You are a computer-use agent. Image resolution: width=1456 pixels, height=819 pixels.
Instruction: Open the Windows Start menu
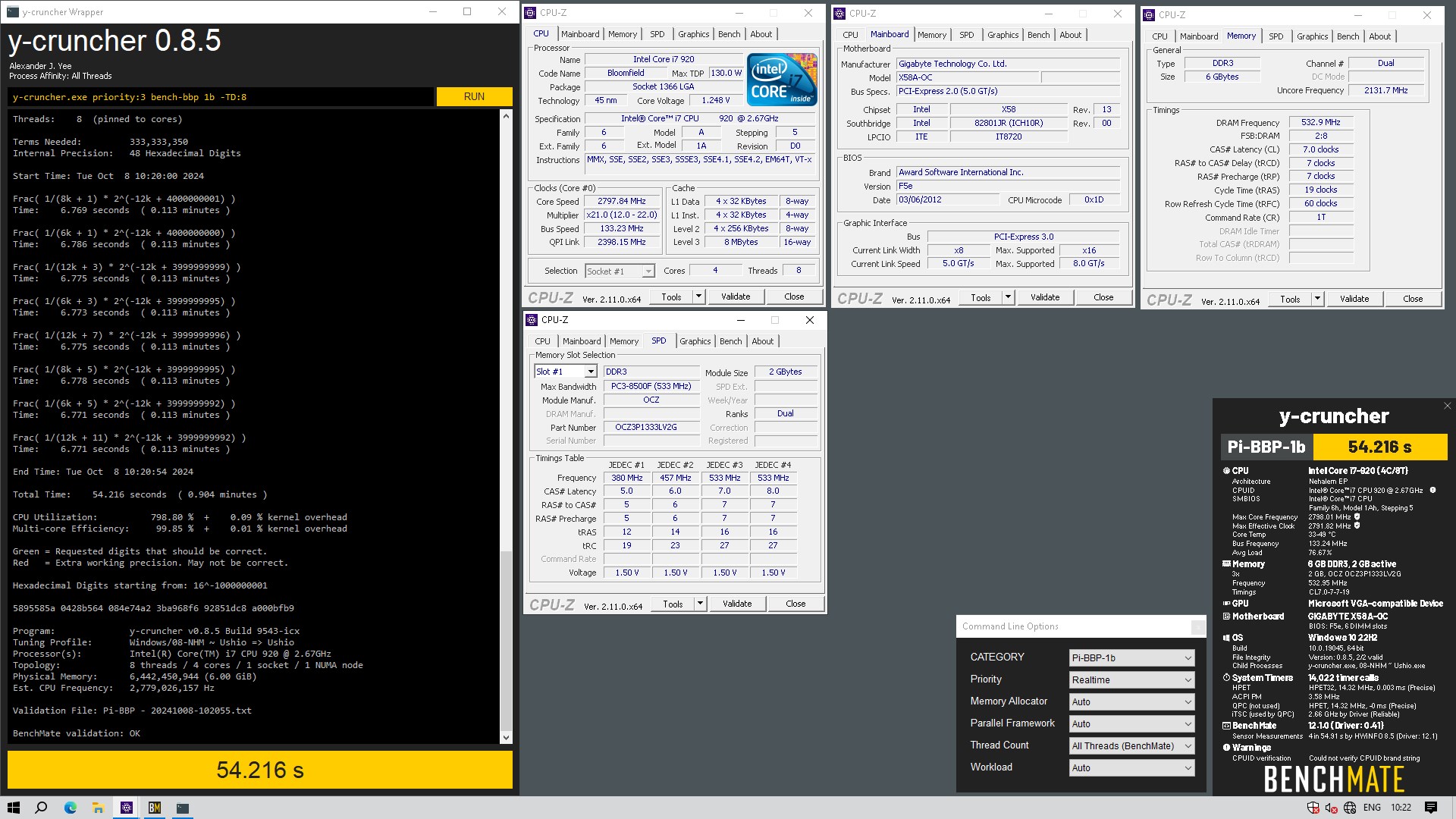[x=14, y=808]
